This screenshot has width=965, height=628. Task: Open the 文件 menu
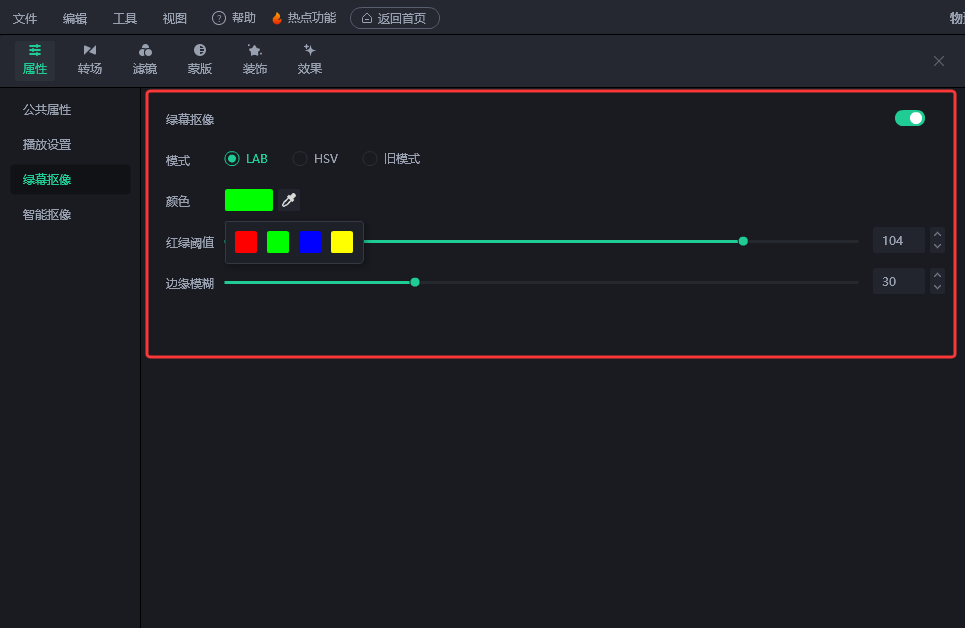25,18
